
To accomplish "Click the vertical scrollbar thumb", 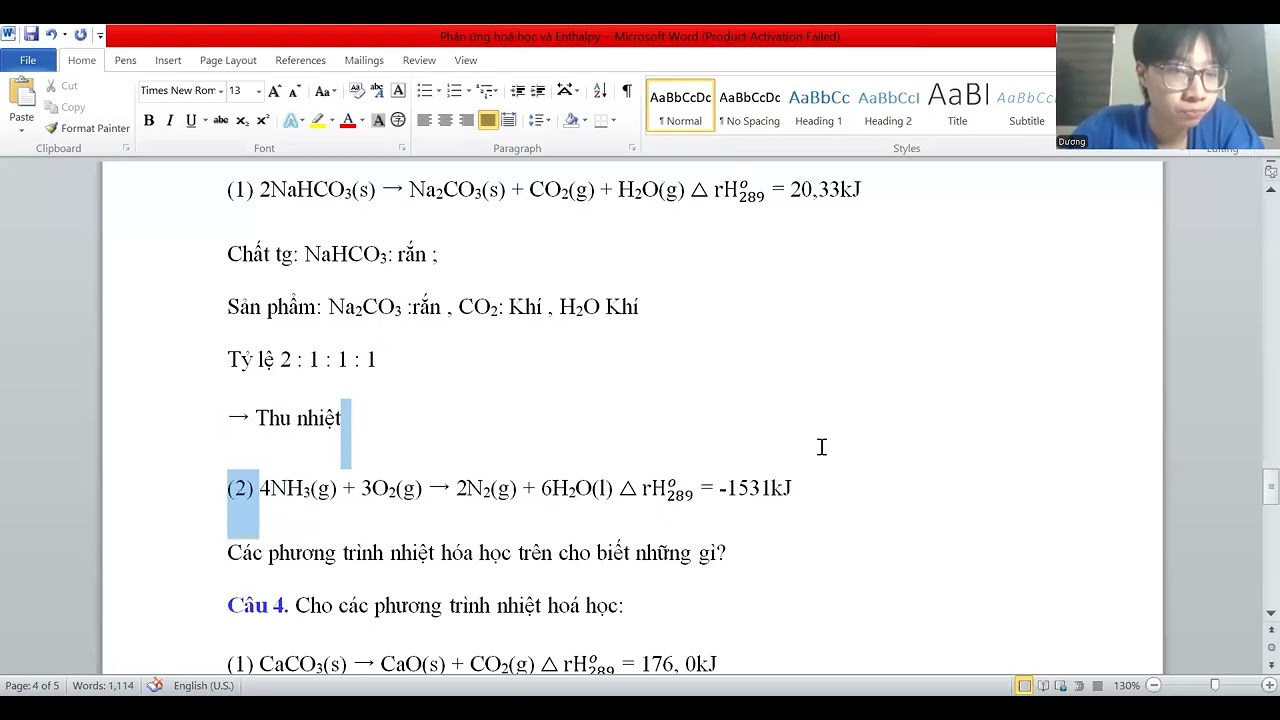I will tap(1271, 487).
